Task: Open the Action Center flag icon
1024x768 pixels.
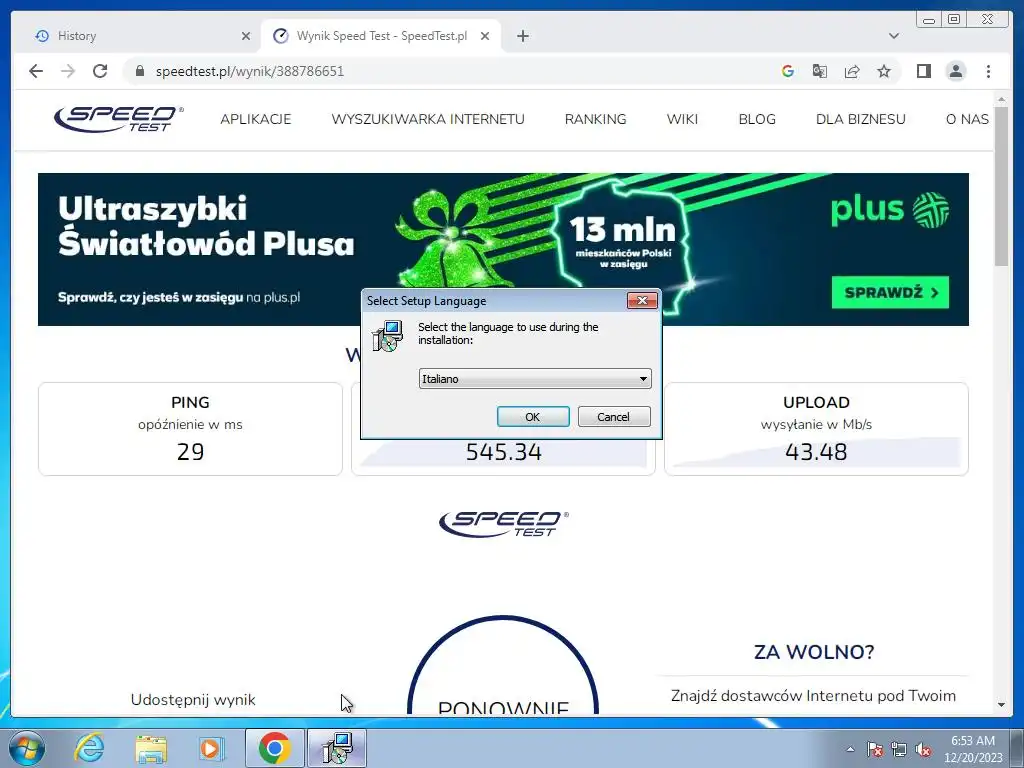Action: click(875, 749)
